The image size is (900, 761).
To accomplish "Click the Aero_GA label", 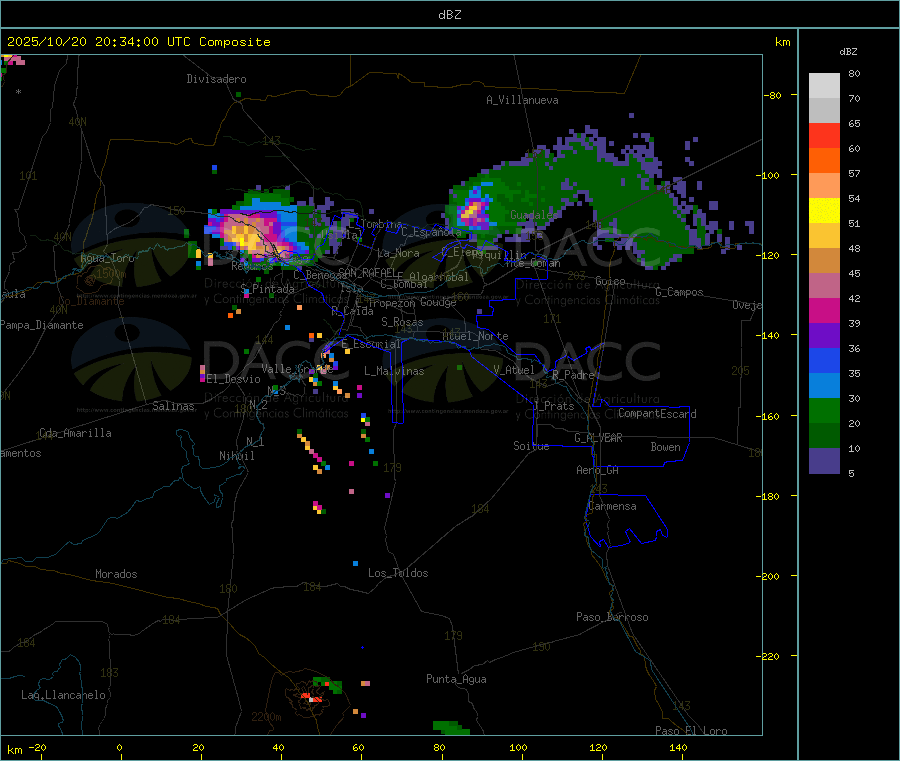I will tap(598, 471).
